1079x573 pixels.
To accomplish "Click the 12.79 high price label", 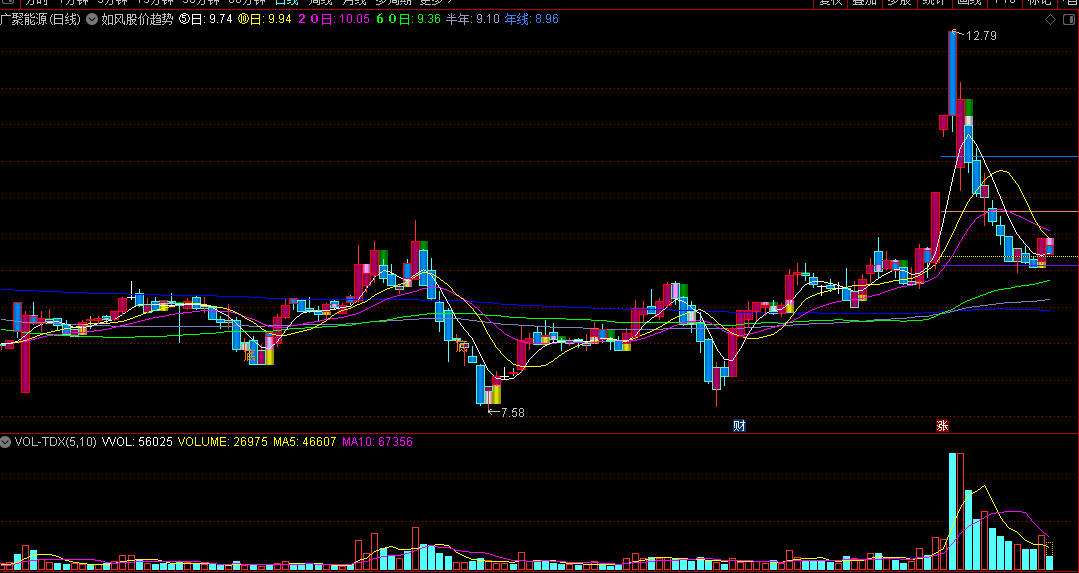I will (981, 36).
